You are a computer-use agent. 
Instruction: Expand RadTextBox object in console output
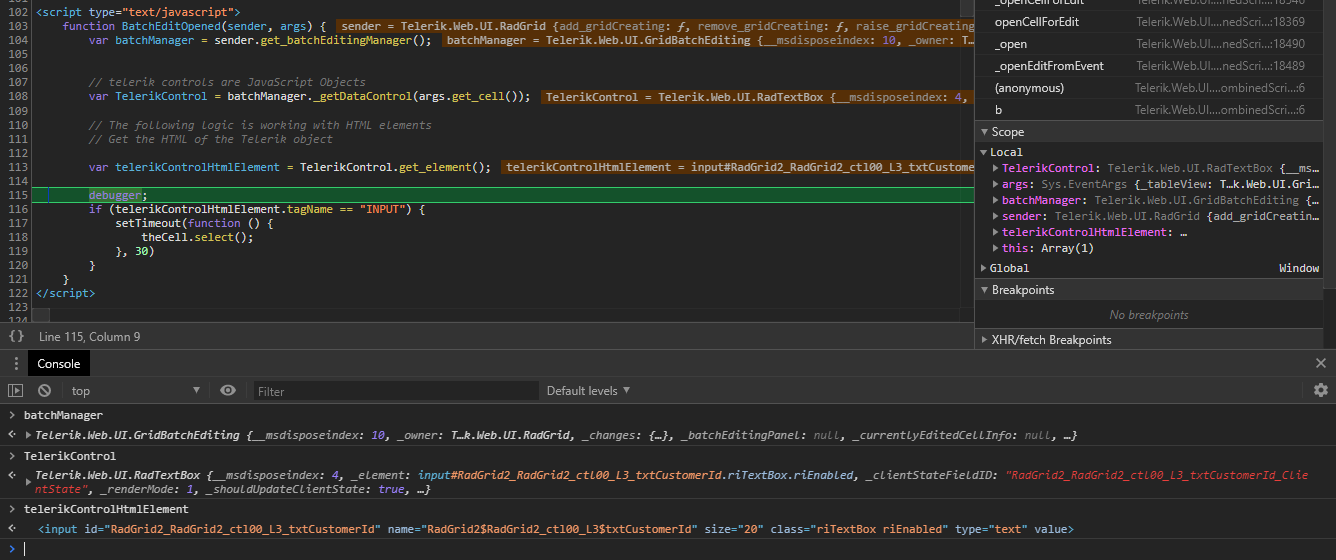pyautogui.click(x=29, y=482)
